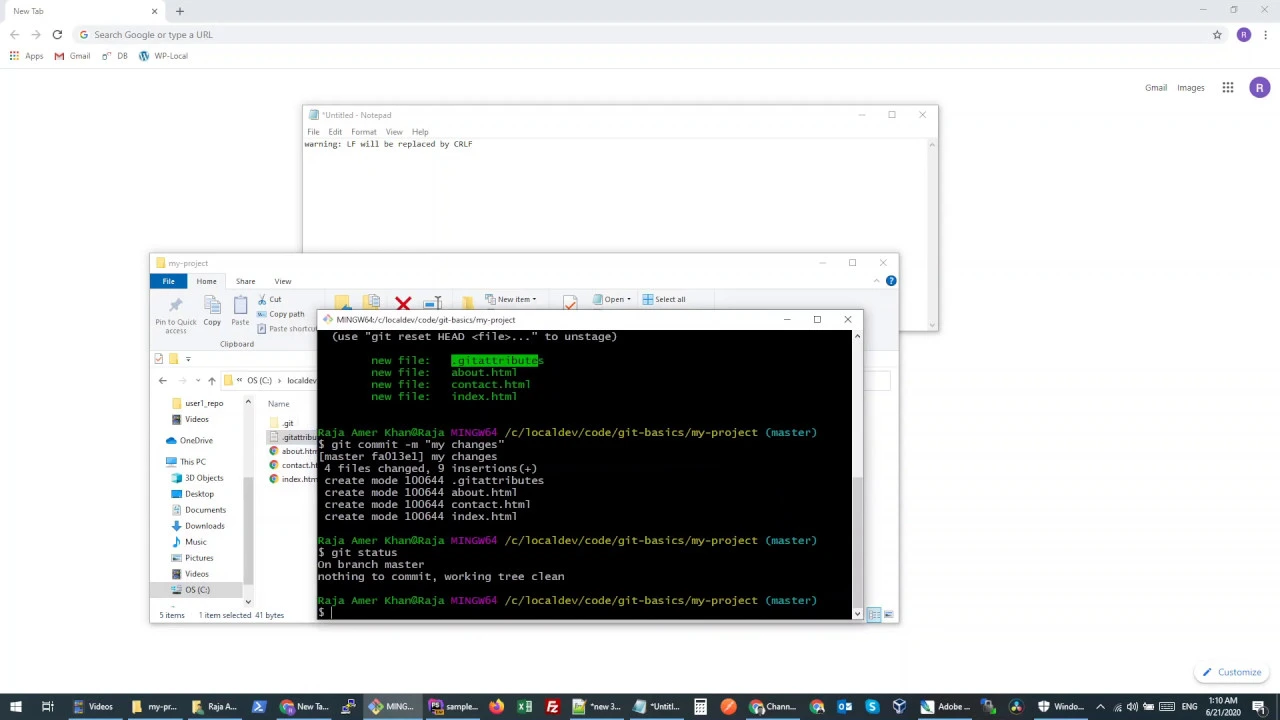Open the Google account avatar R

[x=1259, y=88]
